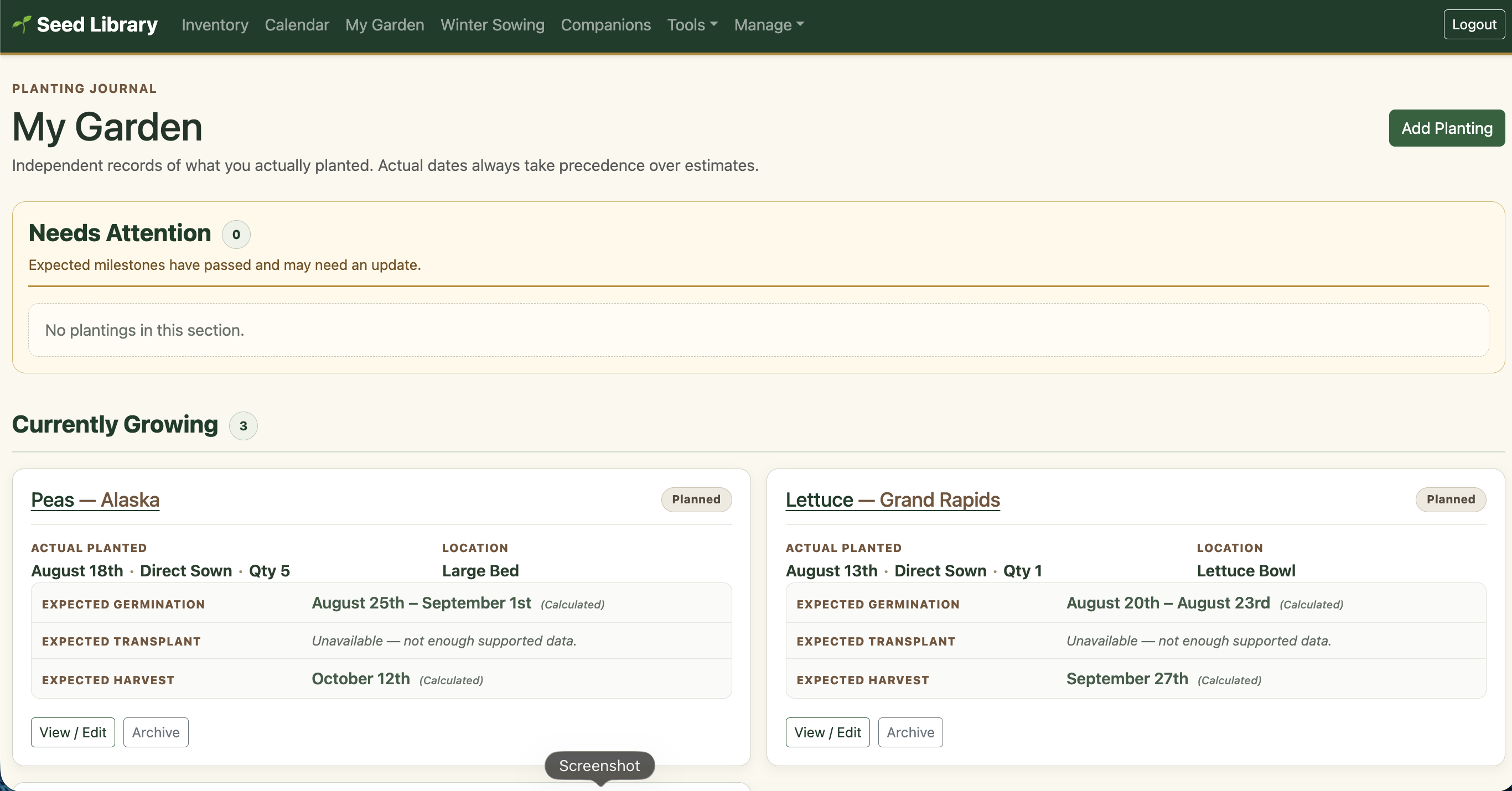Open the Peas — Alaska planting link
The image size is (1512, 791).
pos(95,499)
